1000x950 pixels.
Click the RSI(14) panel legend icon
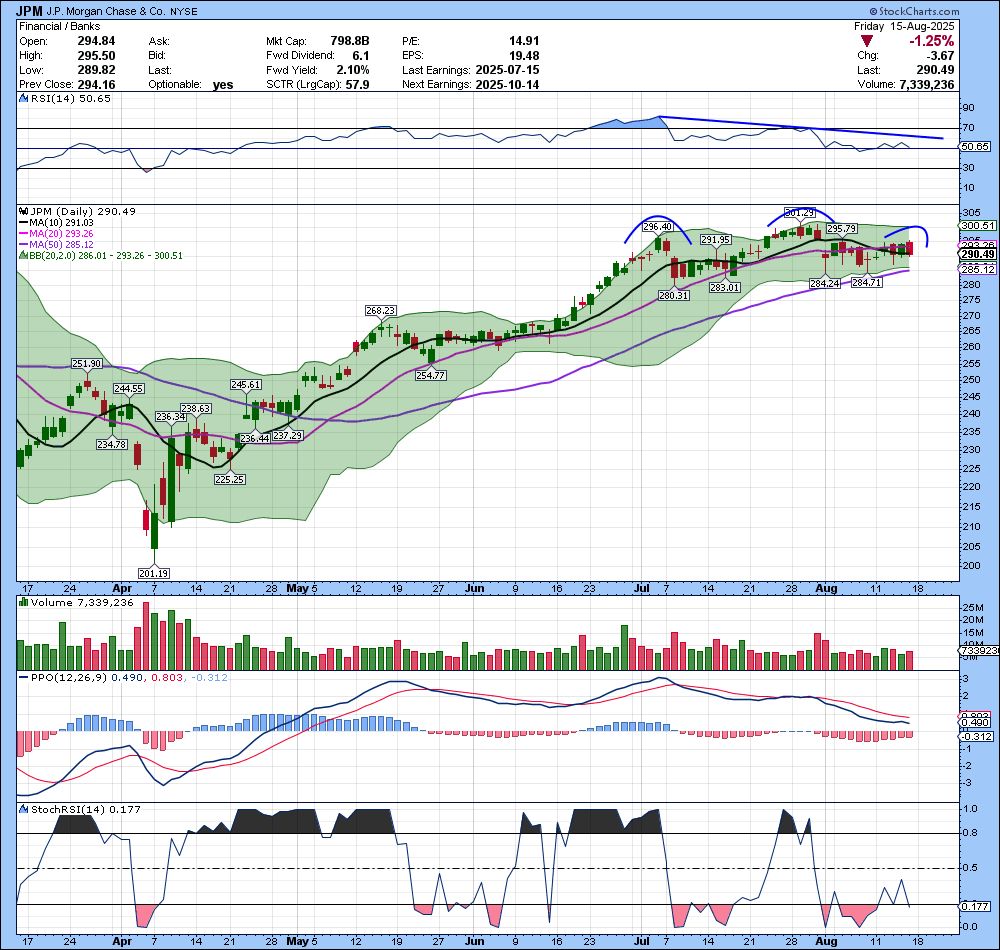[23, 99]
